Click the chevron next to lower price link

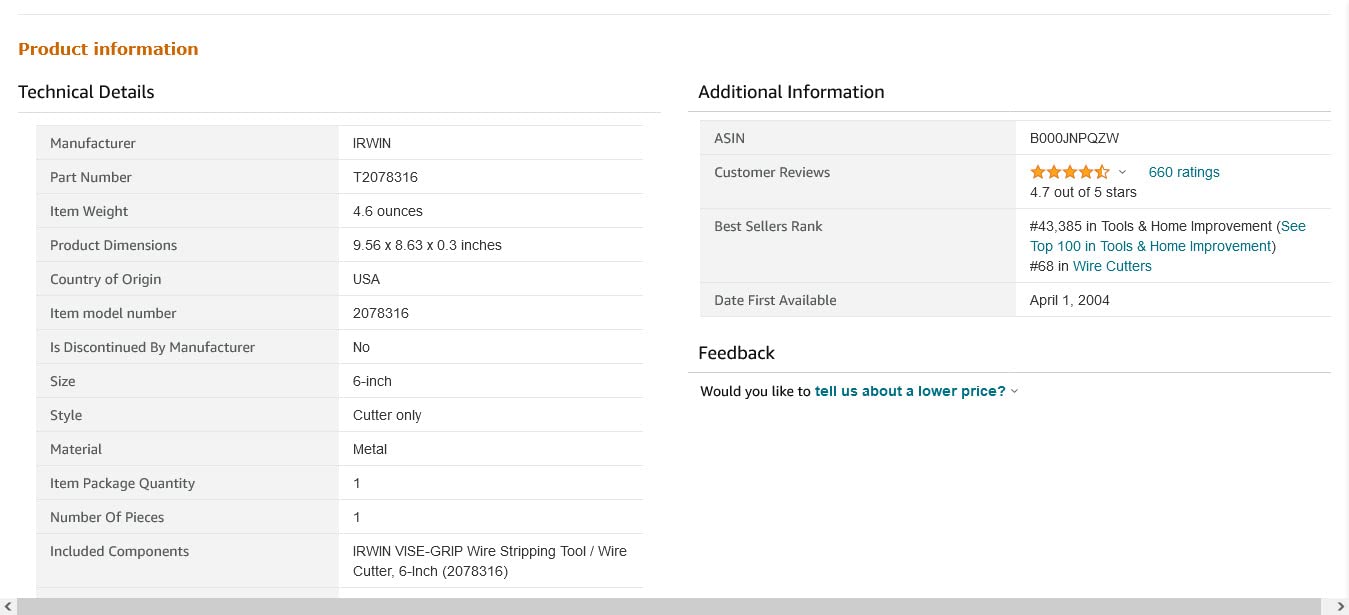1014,391
